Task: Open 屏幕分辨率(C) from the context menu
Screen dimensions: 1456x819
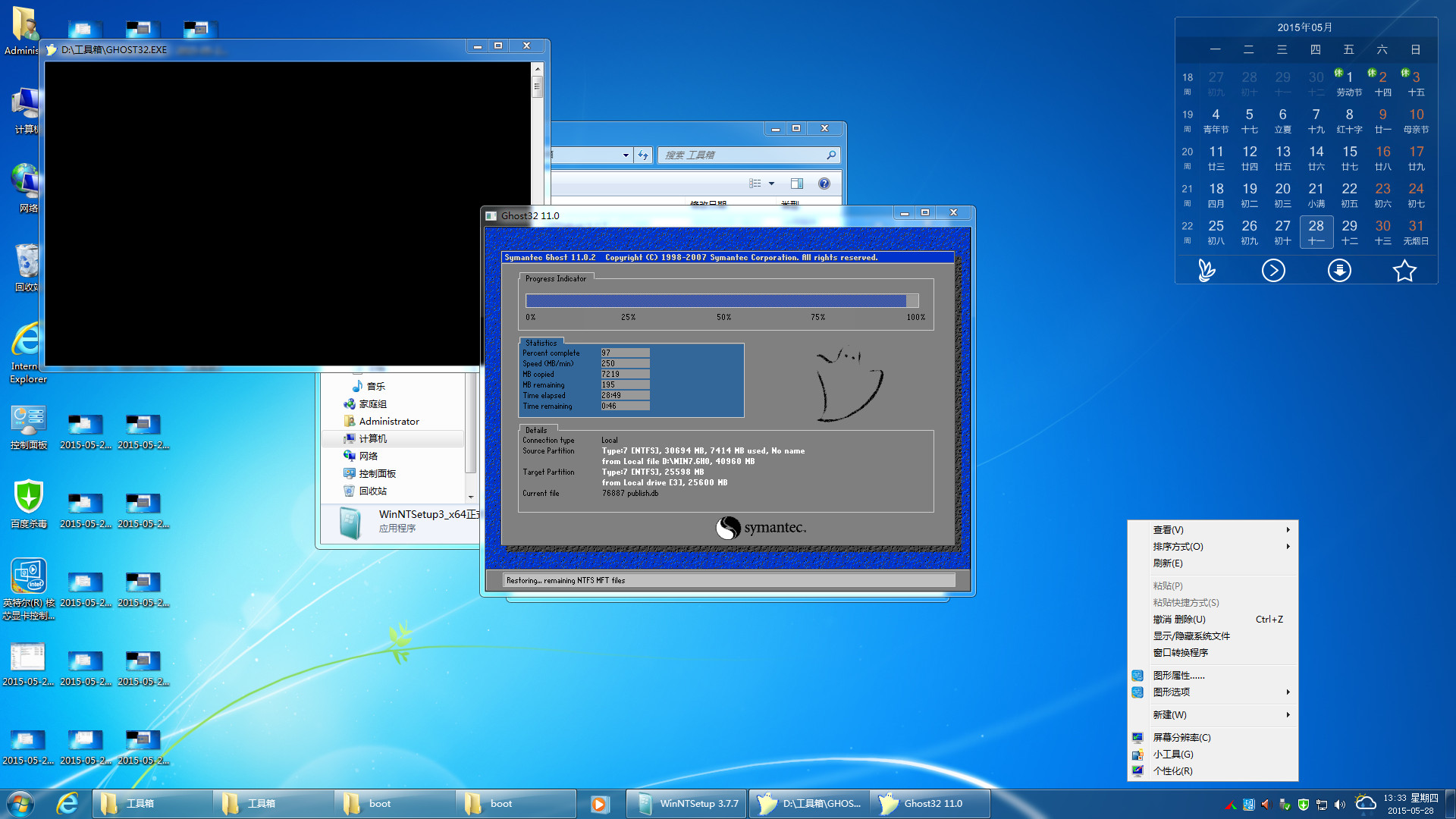Action: (1213, 738)
